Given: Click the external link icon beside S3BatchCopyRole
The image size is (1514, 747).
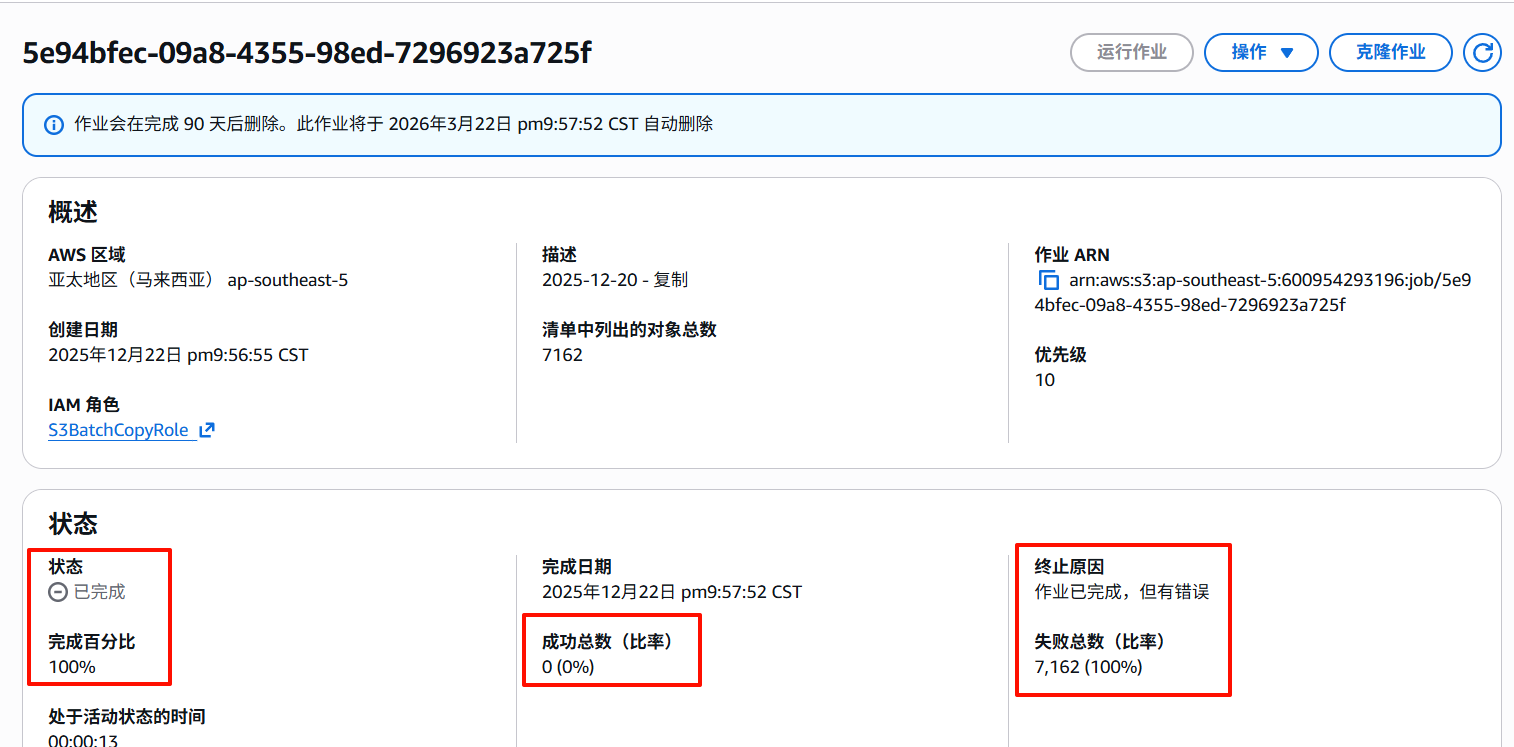Looking at the screenshot, I should (207, 430).
